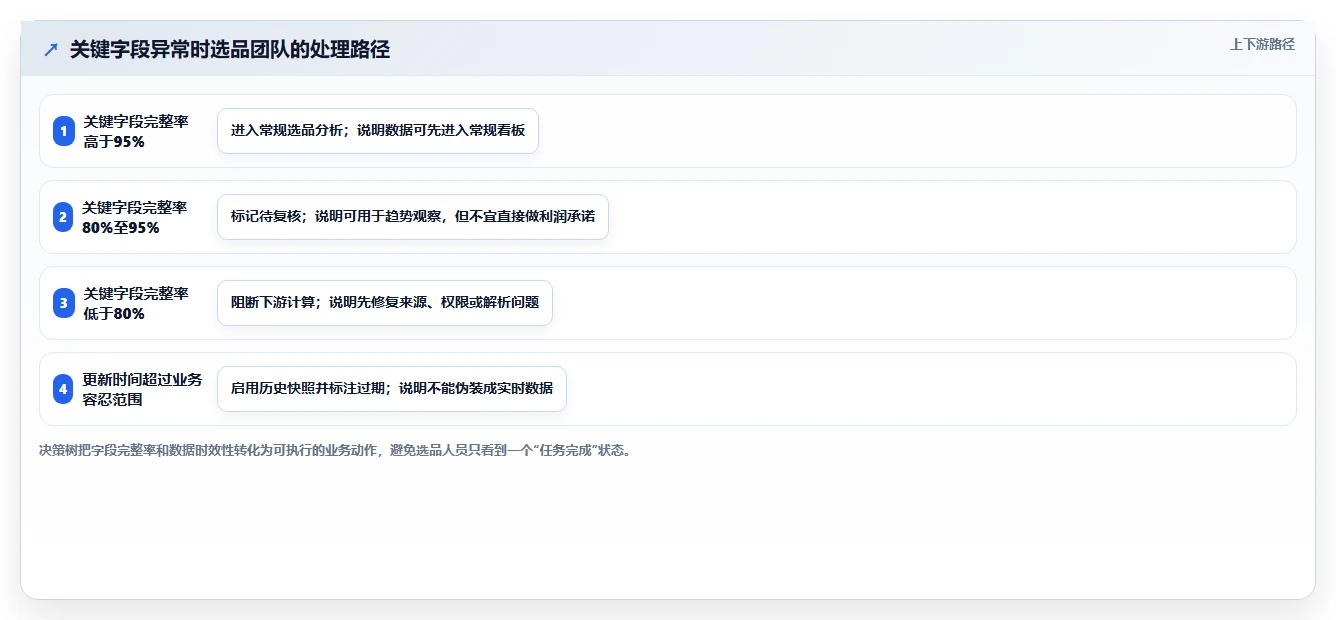Select step badge number 2
The height and width of the screenshot is (620, 1336).
point(63,217)
